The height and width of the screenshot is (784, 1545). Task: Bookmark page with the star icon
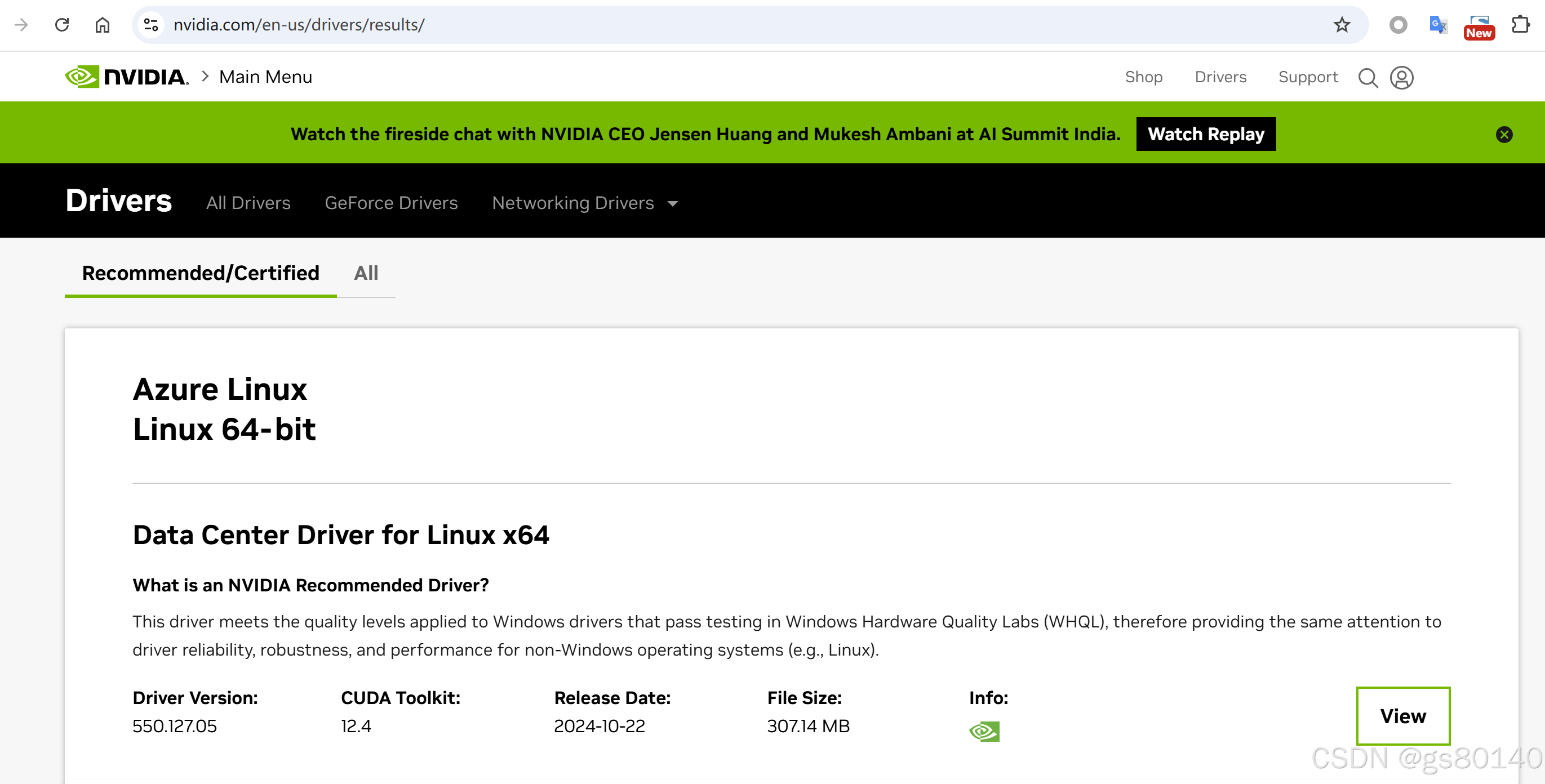click(1342, 25)
